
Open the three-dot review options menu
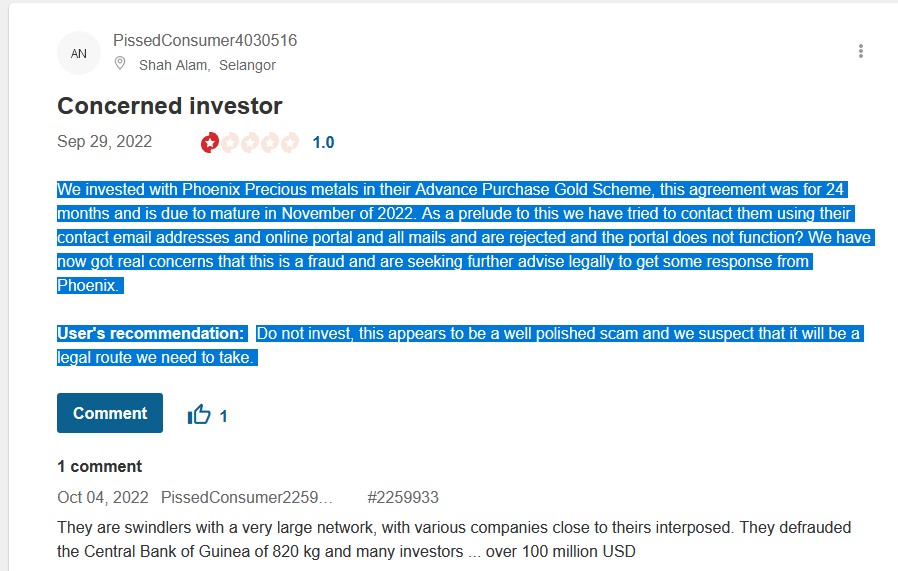pos(860,52)
